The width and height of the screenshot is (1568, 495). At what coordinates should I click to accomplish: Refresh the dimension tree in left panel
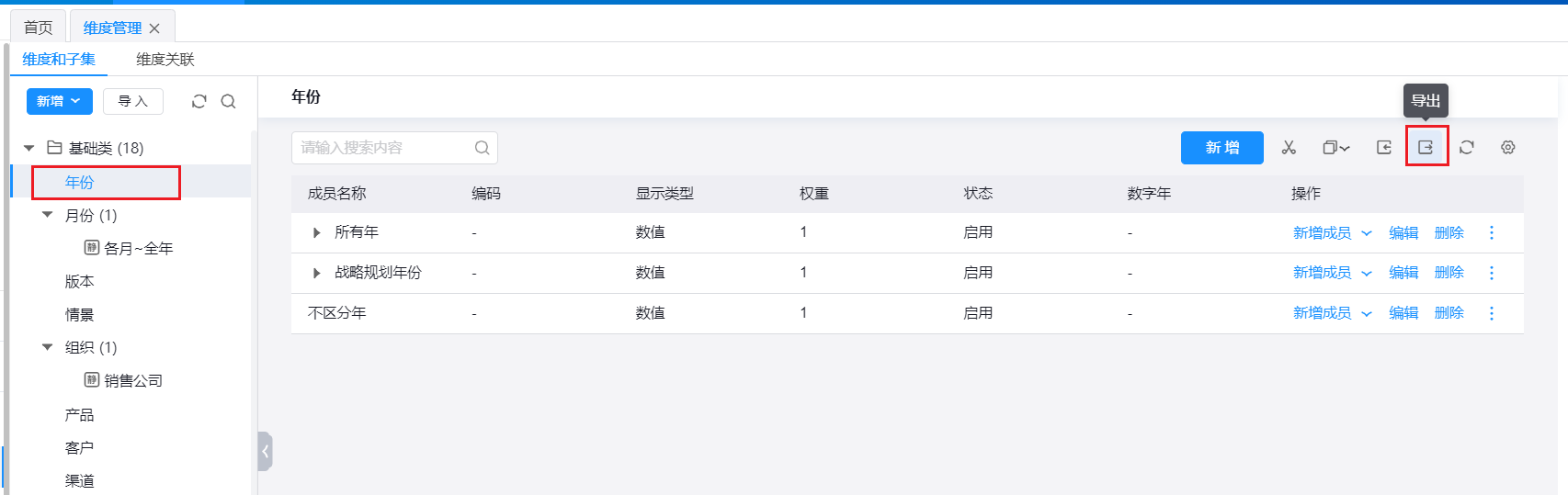(199, 102)
